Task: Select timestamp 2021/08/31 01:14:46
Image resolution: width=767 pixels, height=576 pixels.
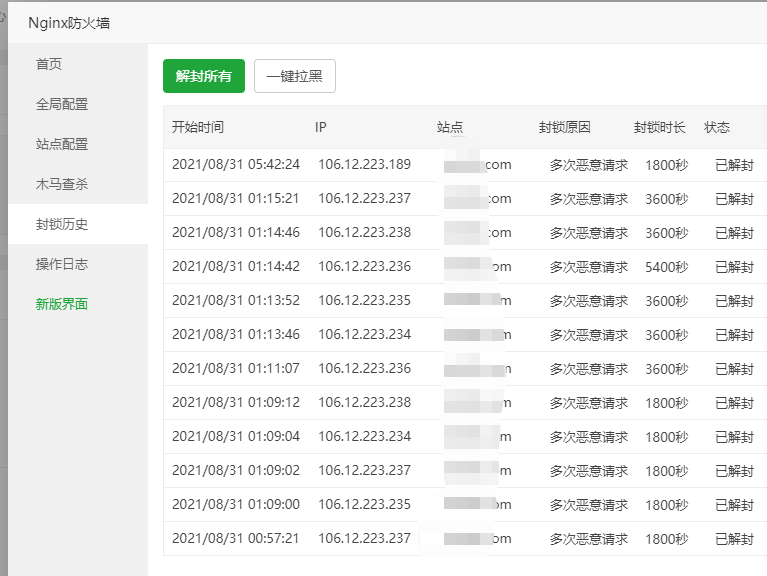Action: click(236, 232)
